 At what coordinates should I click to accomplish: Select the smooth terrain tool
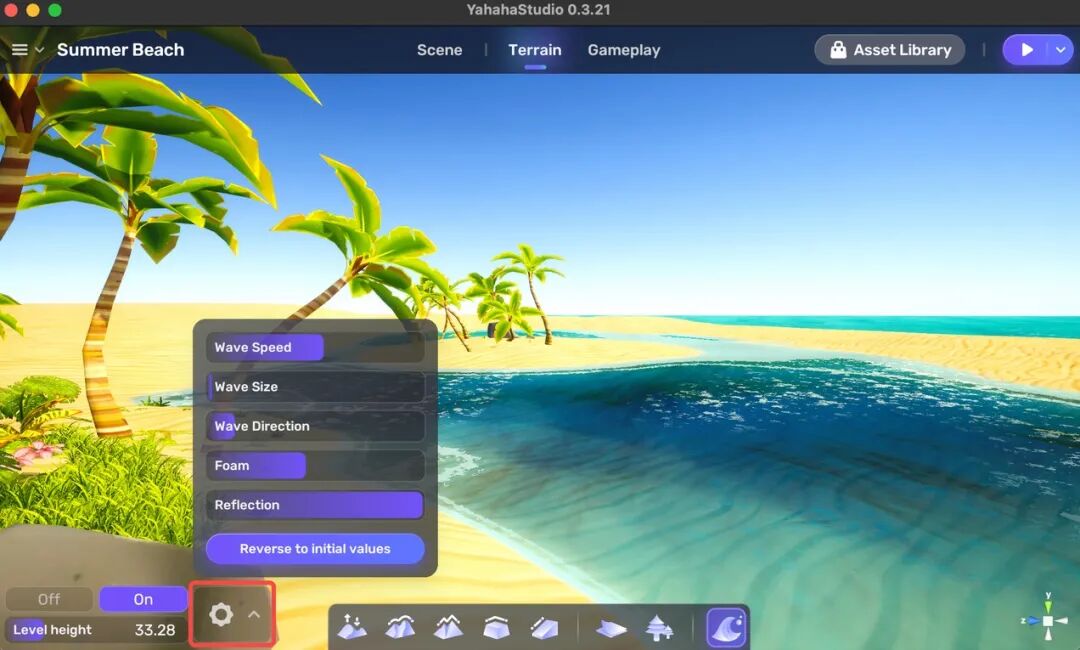click(400, 627)
